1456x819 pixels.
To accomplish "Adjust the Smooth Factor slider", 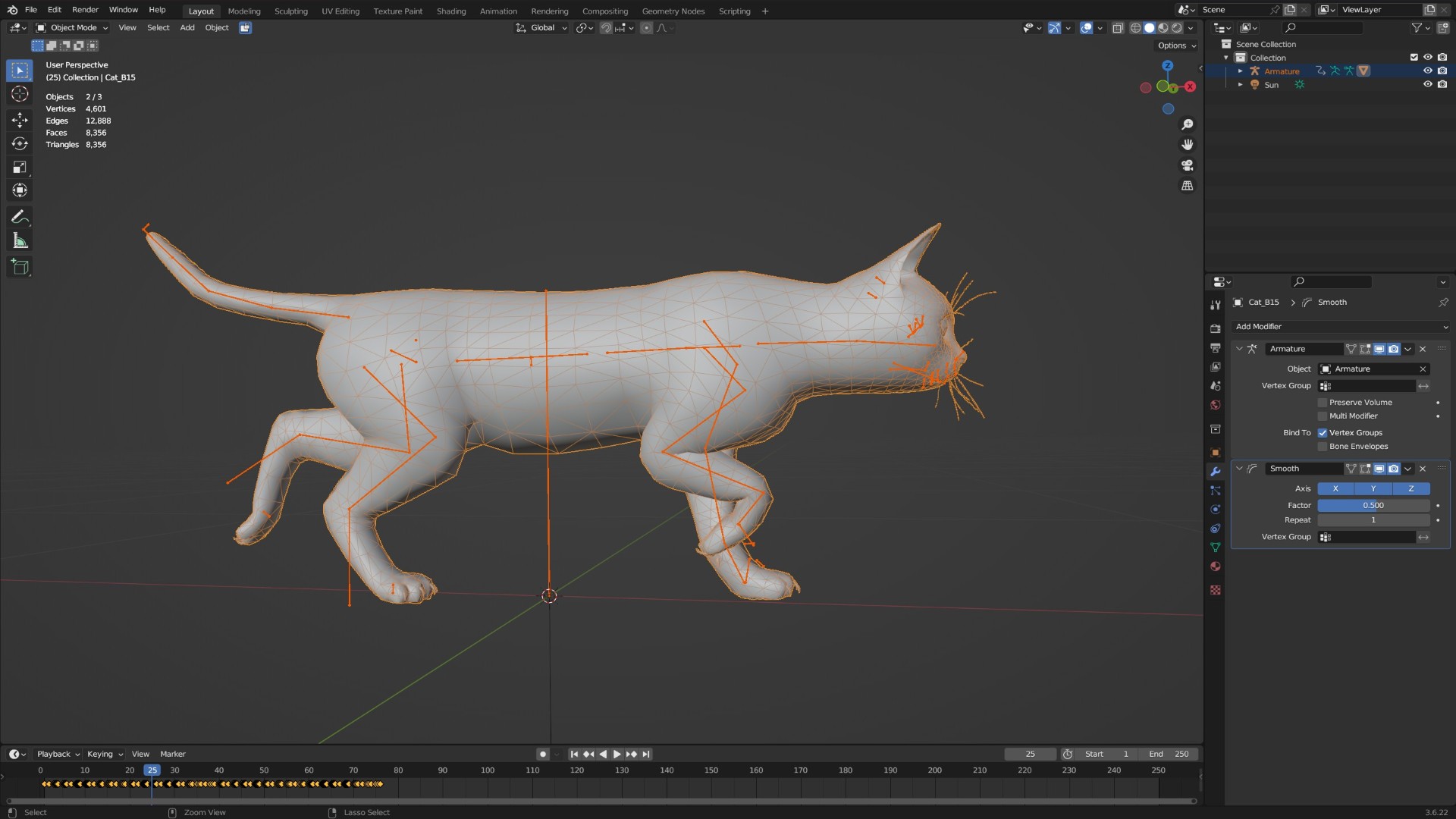I will 1373,506.
